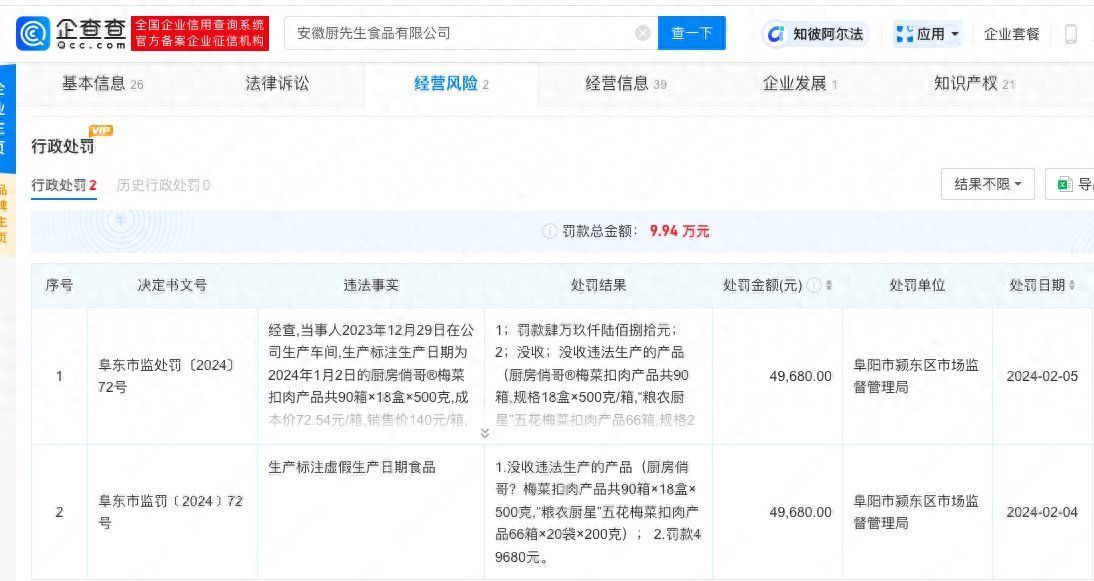Click the info icon beside 罚款总金额
Screen dimensions: 1094x581
(550, 231)
